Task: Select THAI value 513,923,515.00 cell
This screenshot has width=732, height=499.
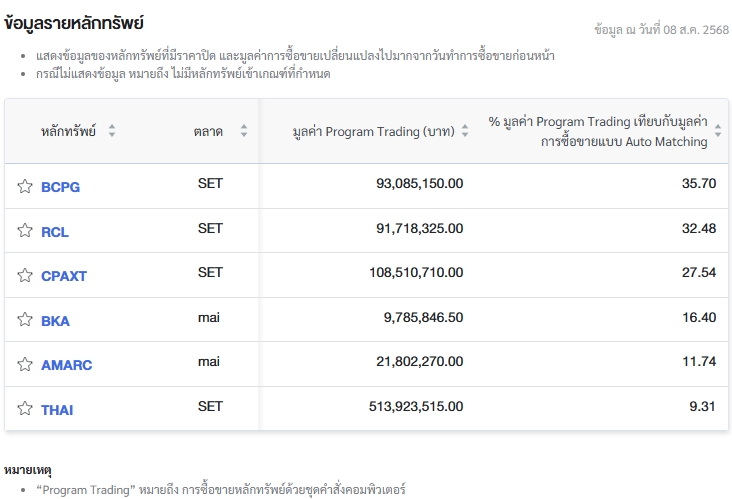Action: 416,407
